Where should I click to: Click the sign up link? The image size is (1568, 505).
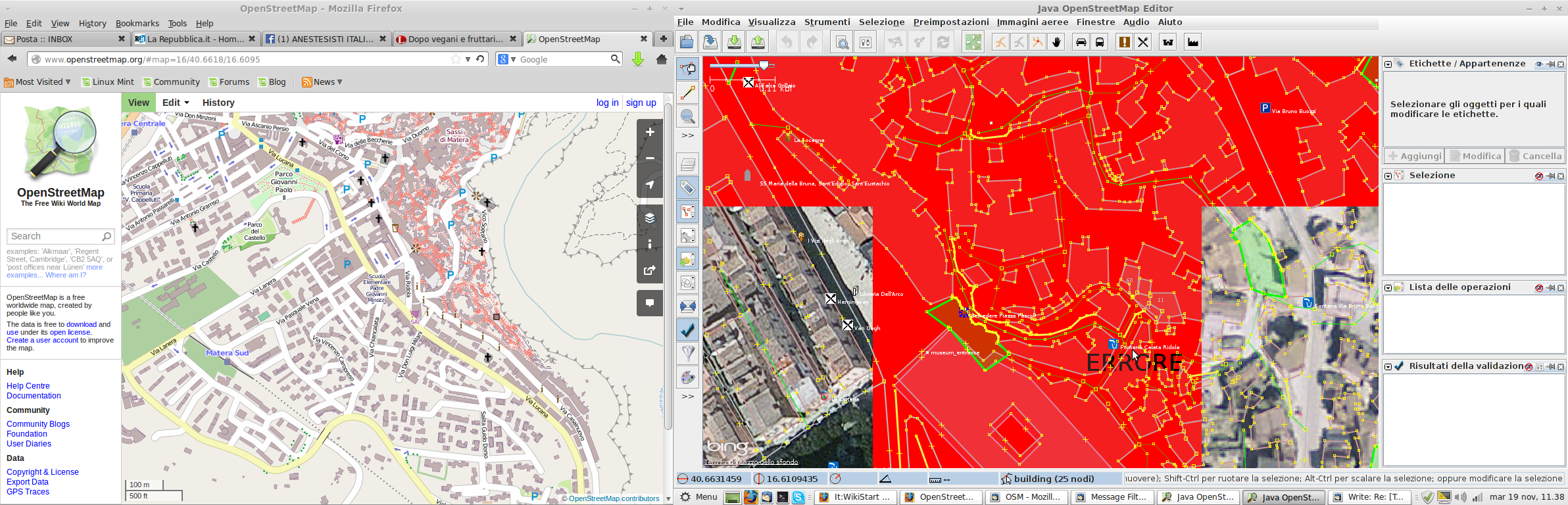[641, 103]
